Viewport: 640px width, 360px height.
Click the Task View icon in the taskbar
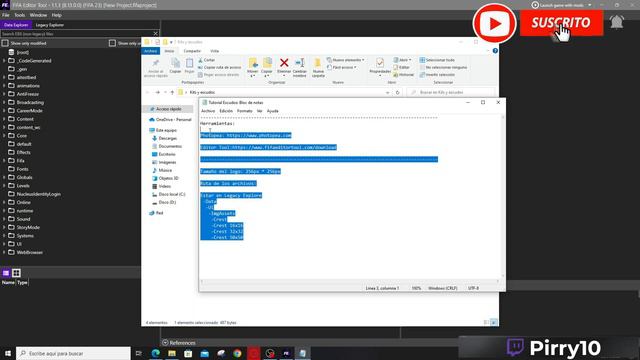click(139, 353)
